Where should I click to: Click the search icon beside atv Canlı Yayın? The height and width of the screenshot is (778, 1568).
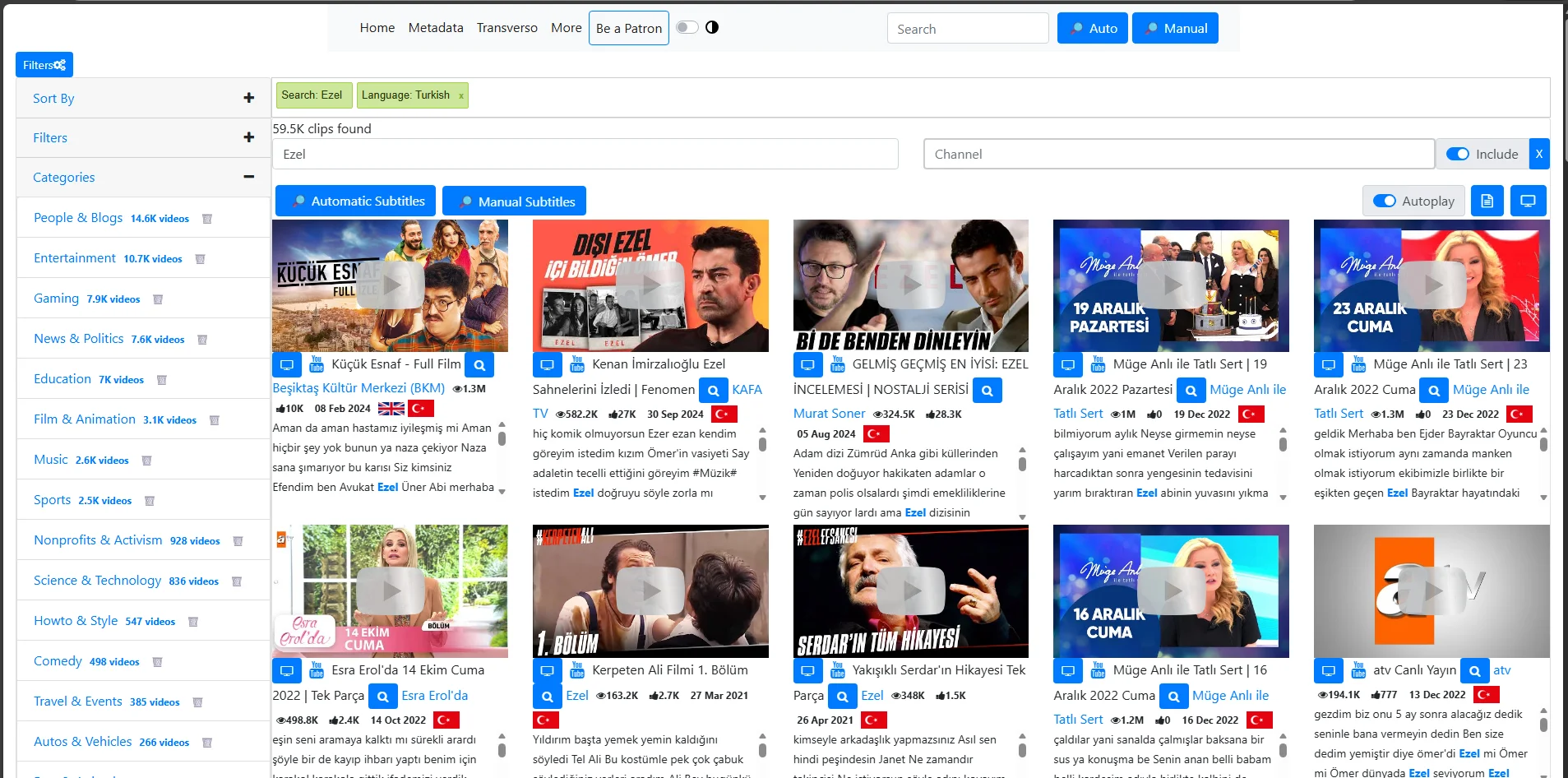pos(1475,670)
